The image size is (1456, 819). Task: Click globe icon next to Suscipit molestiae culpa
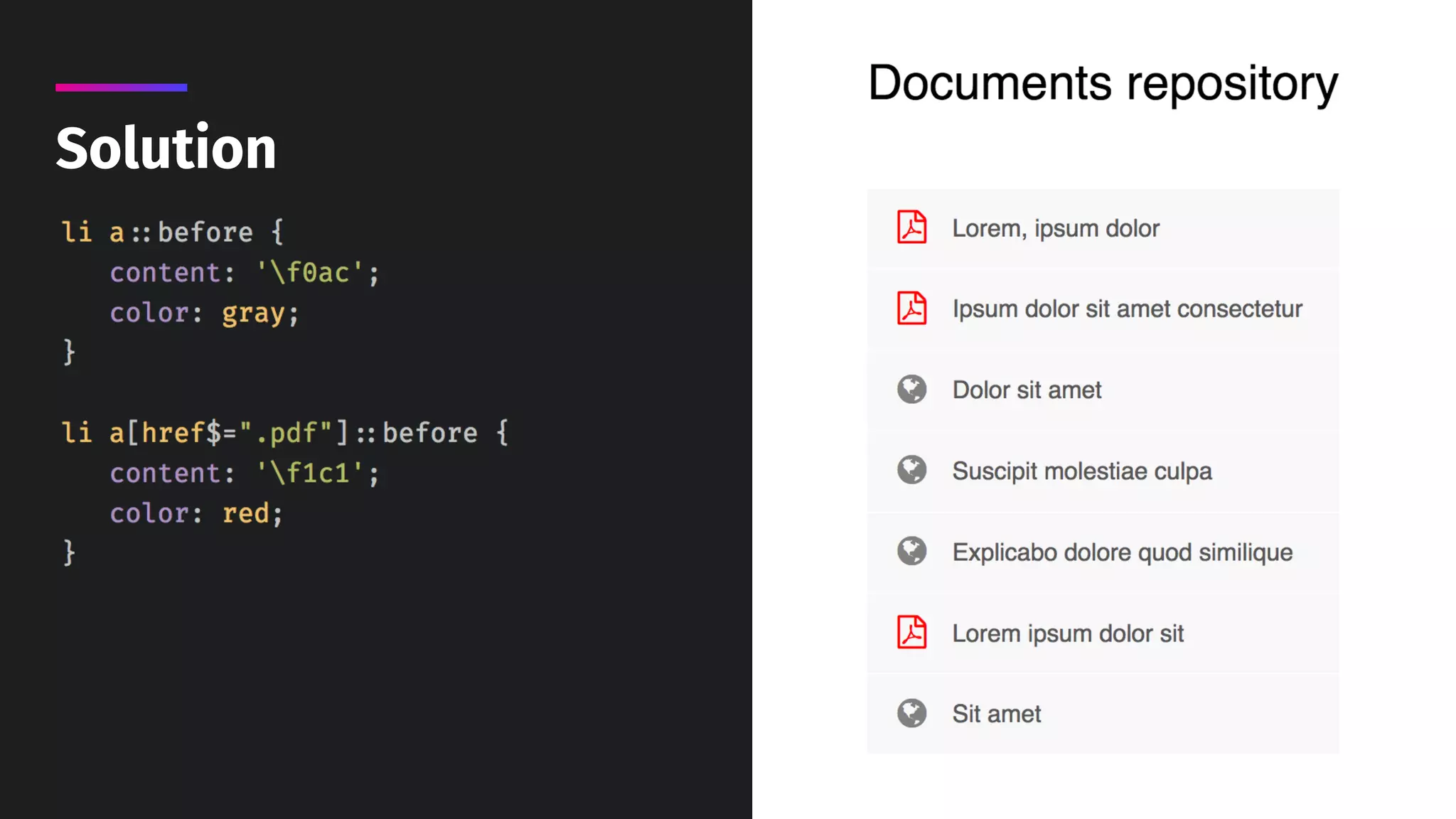pyautogui.click(x=911, y=470)
